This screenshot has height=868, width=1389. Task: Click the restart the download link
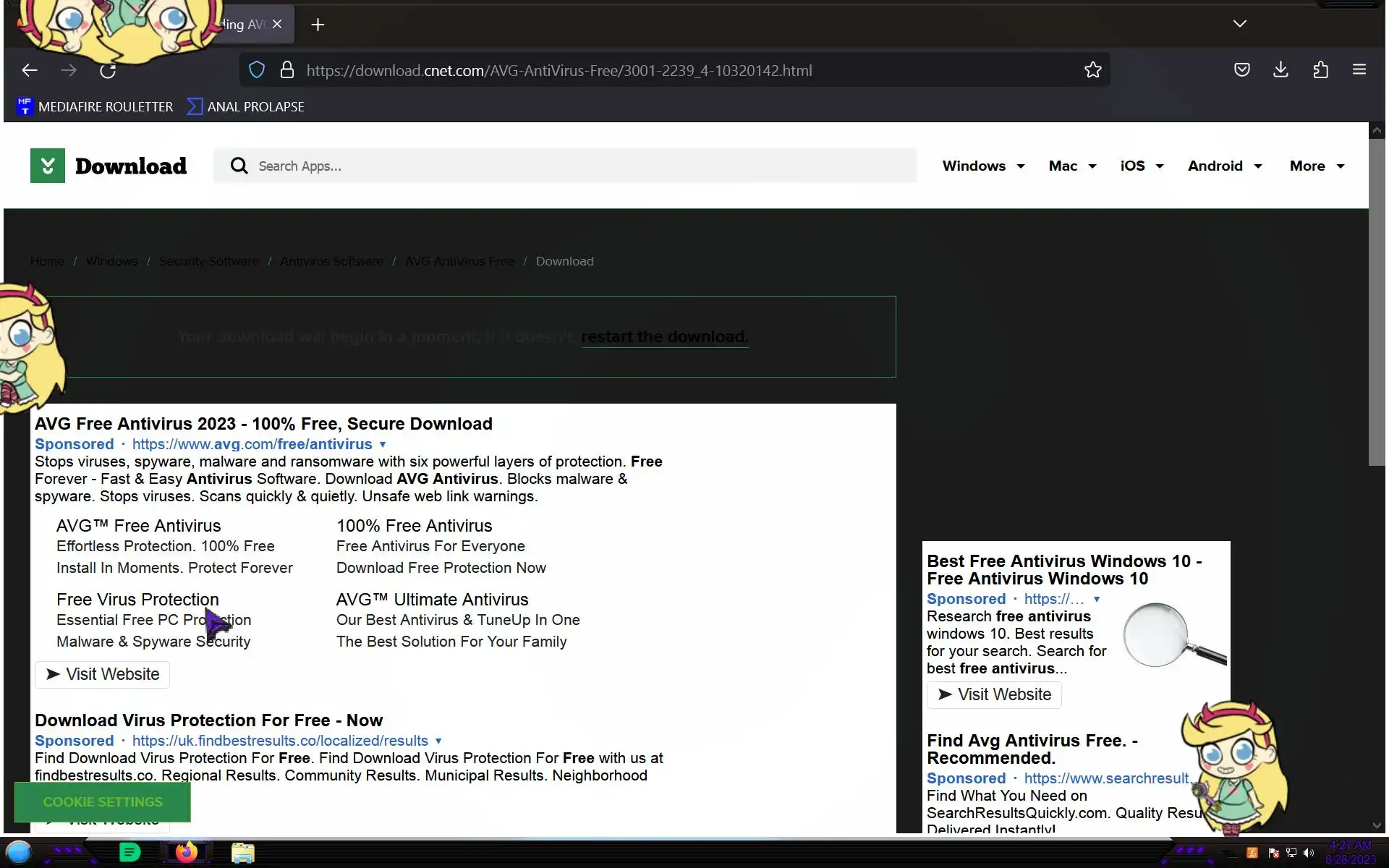point(664,337)
